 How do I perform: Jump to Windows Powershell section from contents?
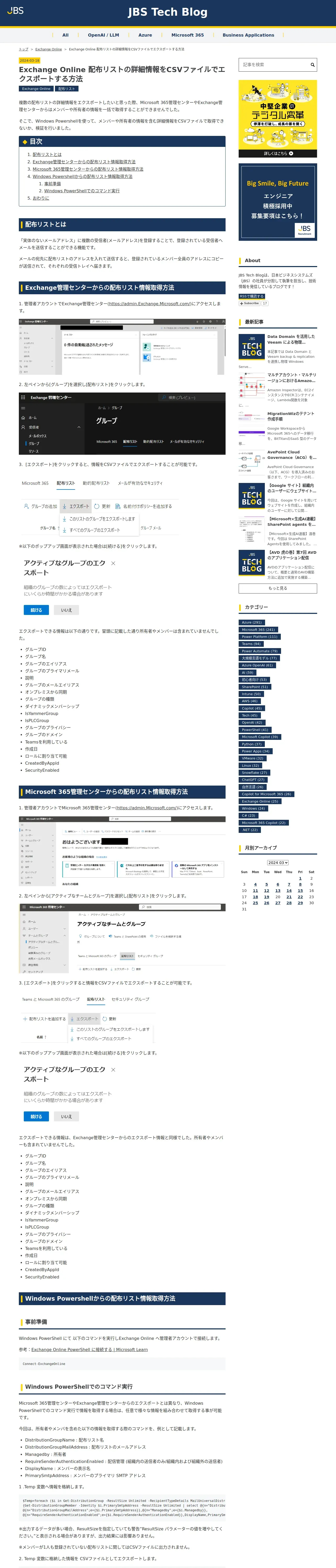(x=82, y=176)
